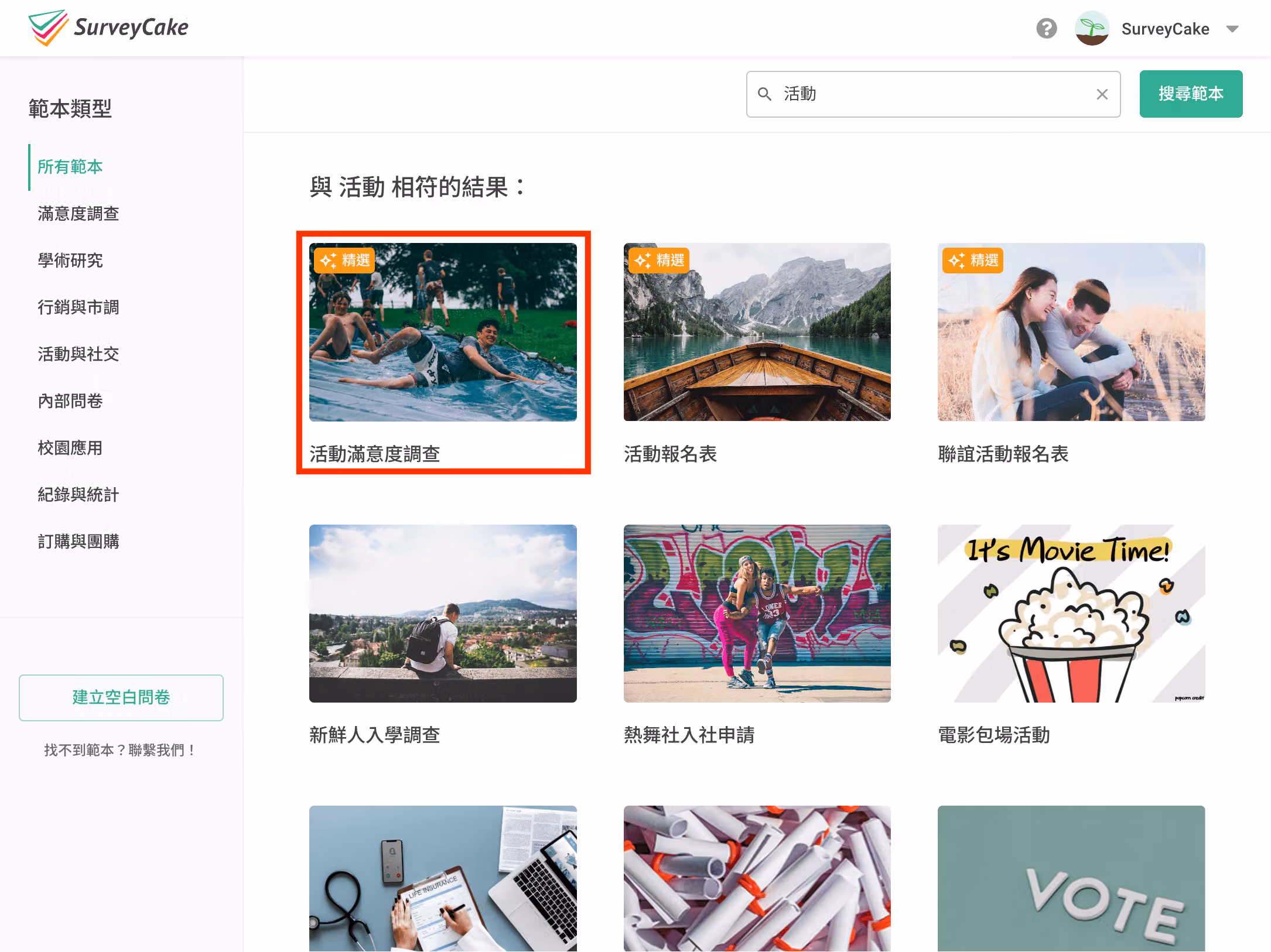Focus the template search input field
Image resolution: width=1271 pixels, height=952 pixels.
click(933, 94)
